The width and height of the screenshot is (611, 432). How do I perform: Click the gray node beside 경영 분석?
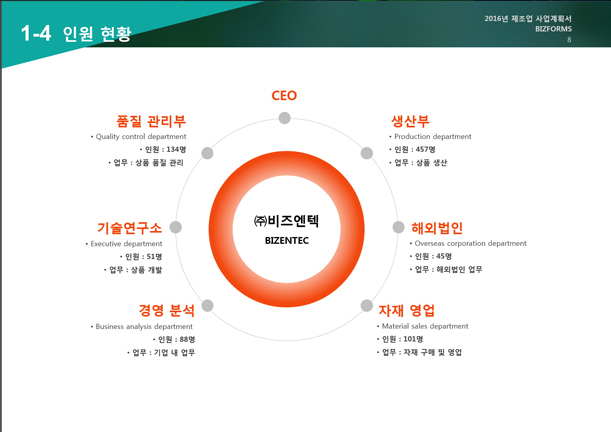coord(207,305)
